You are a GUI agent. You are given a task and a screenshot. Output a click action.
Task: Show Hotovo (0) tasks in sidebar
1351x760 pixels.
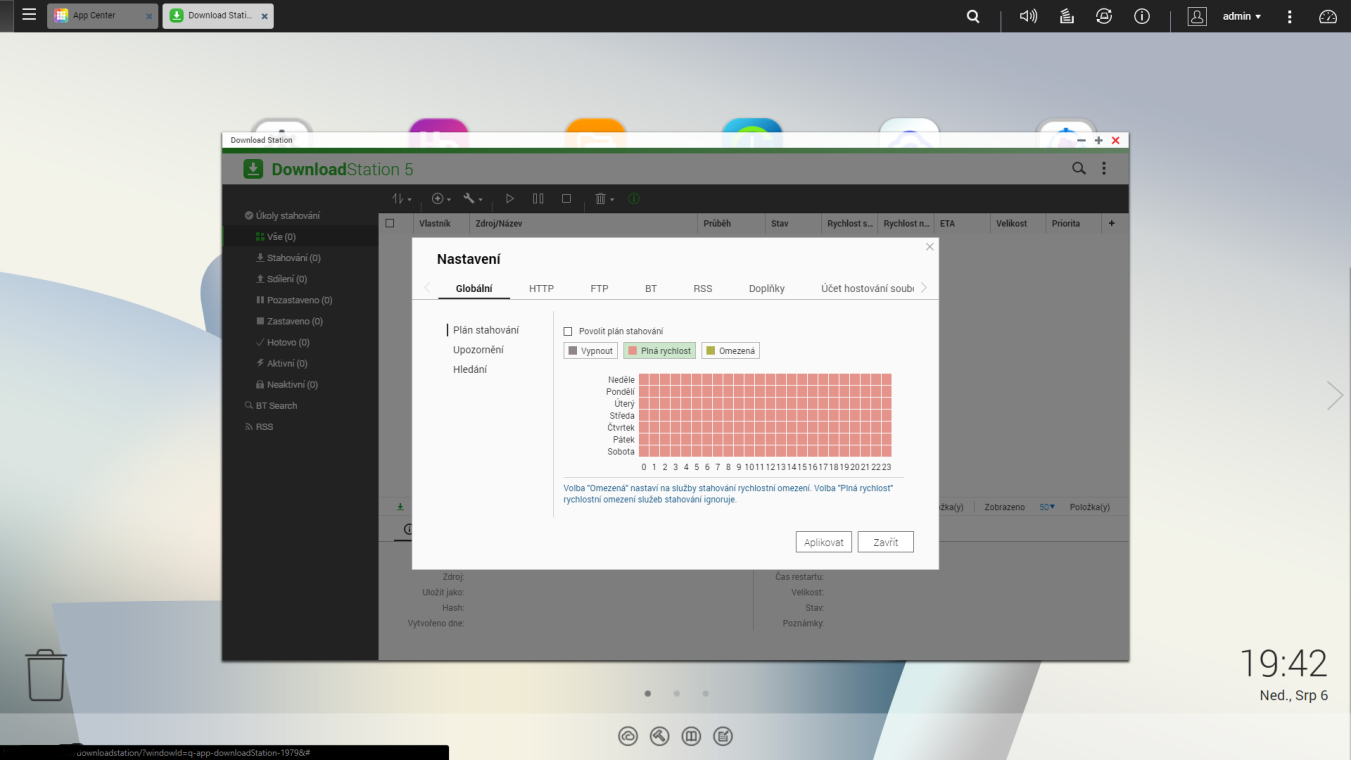pyautogui.click(x=281, y=343)
